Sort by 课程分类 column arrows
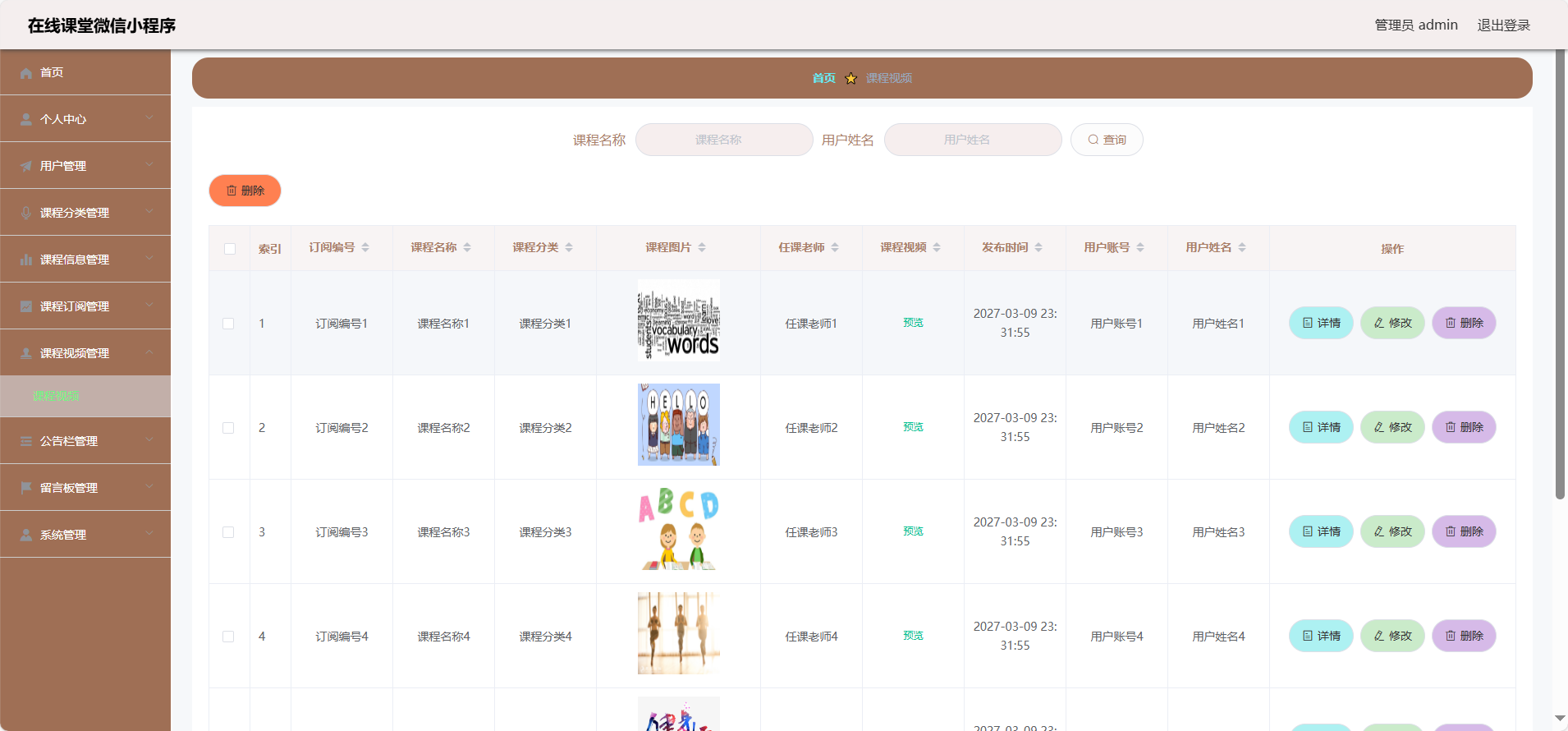 569,247
